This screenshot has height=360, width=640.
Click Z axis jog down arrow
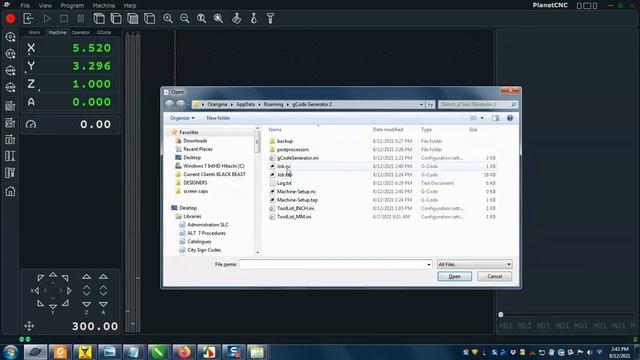coord(87,304)
